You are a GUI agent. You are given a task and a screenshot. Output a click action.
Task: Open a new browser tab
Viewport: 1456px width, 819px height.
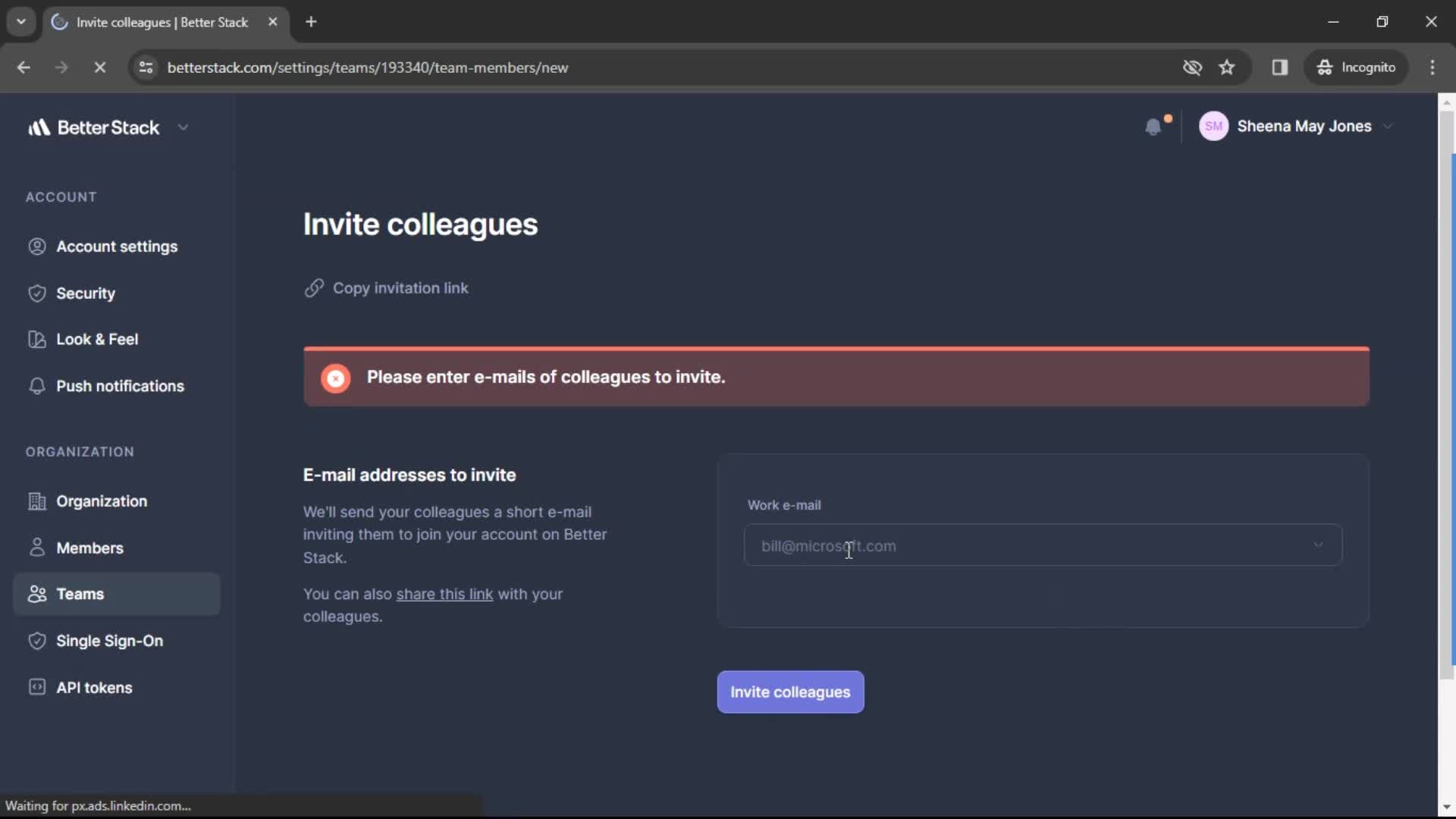click(x=311, y=22)
